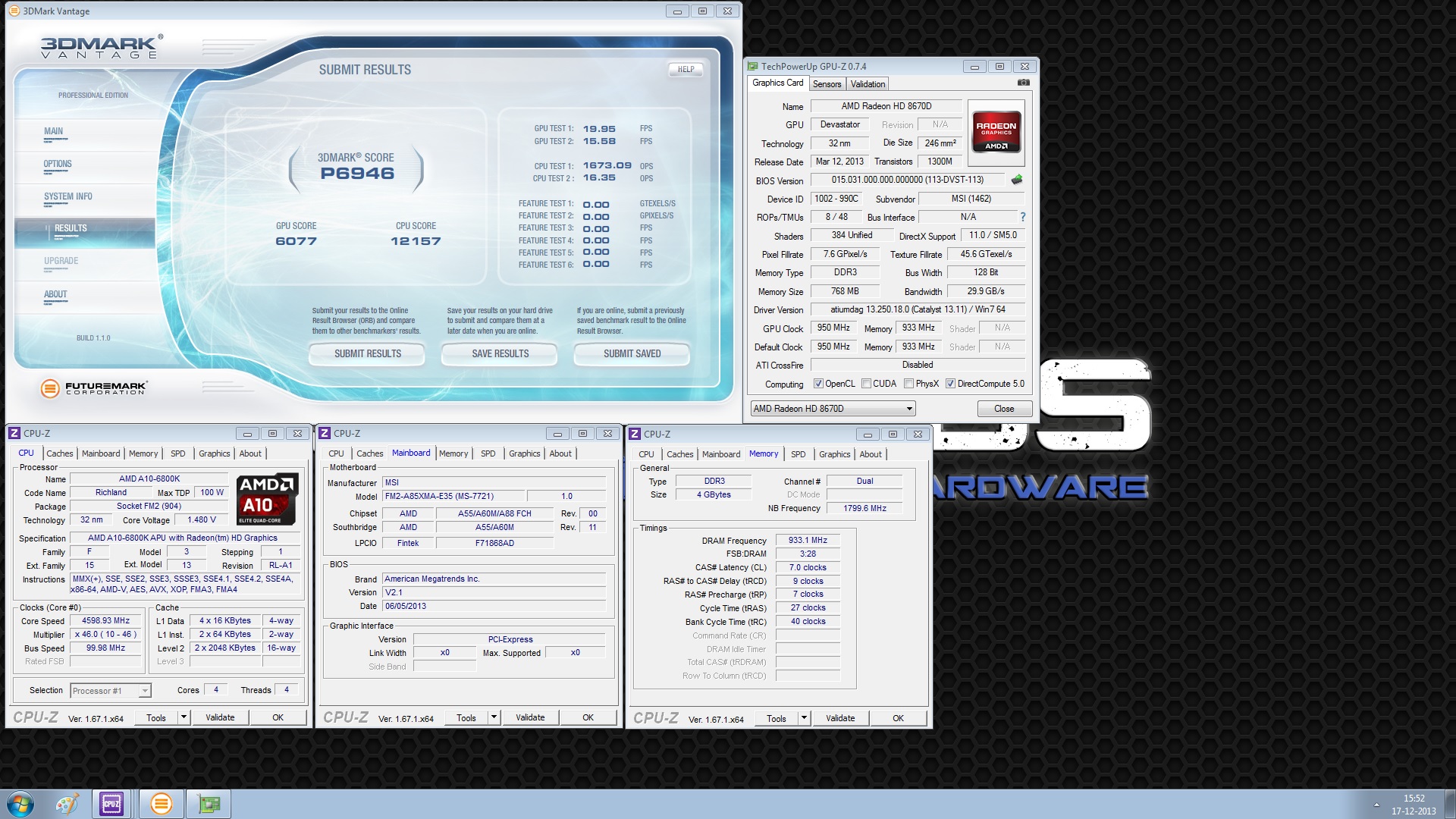Open the Windows Start button
Viewport: 1456px width, 819px height.
click(20, 804)
